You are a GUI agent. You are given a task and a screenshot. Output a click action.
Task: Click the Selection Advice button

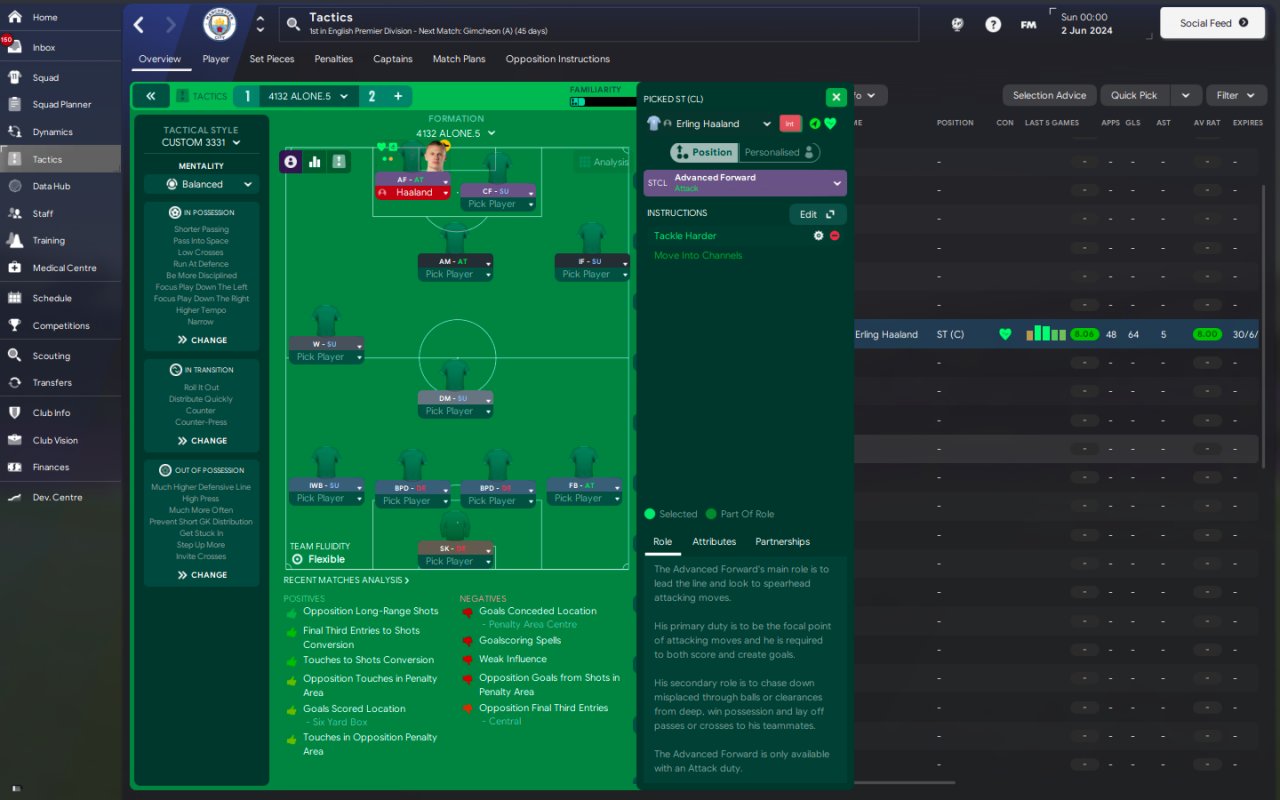pyautogui.click(x=1049, y=95)
